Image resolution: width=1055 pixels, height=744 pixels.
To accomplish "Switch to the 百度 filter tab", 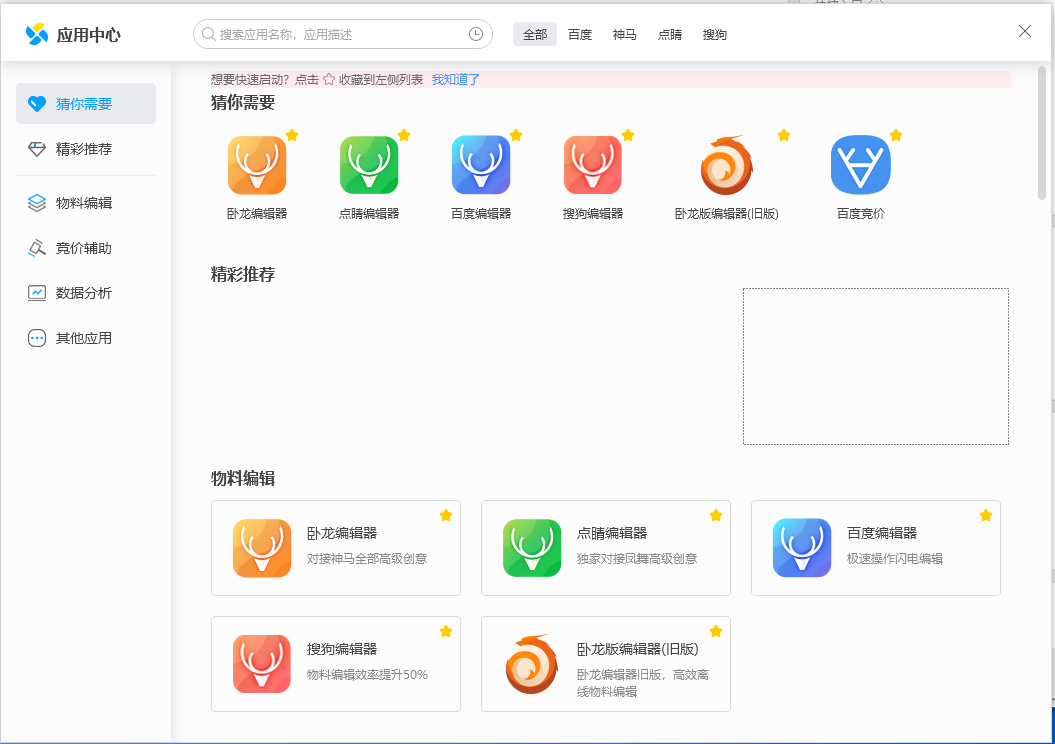I will (580, 34).
